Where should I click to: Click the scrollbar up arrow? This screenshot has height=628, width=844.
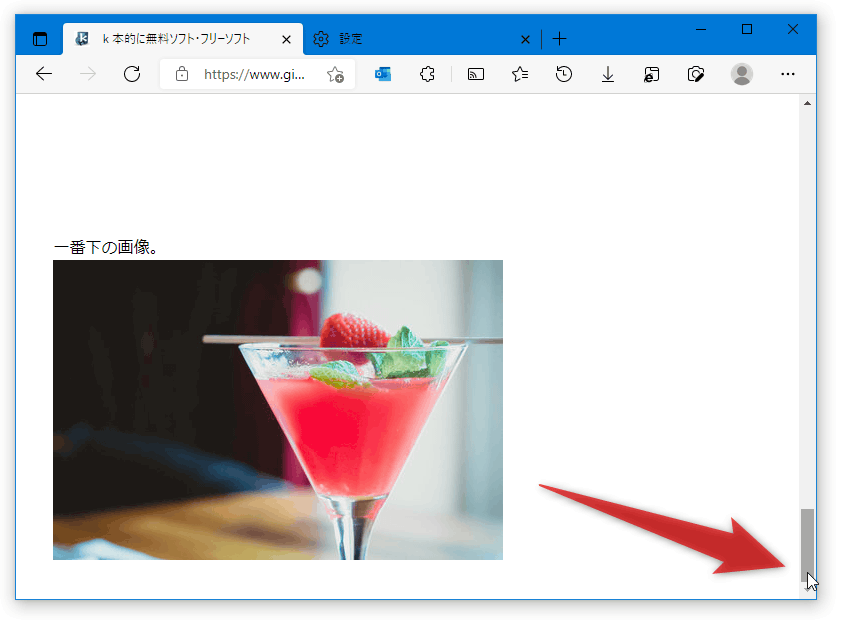tap(807, 103)
